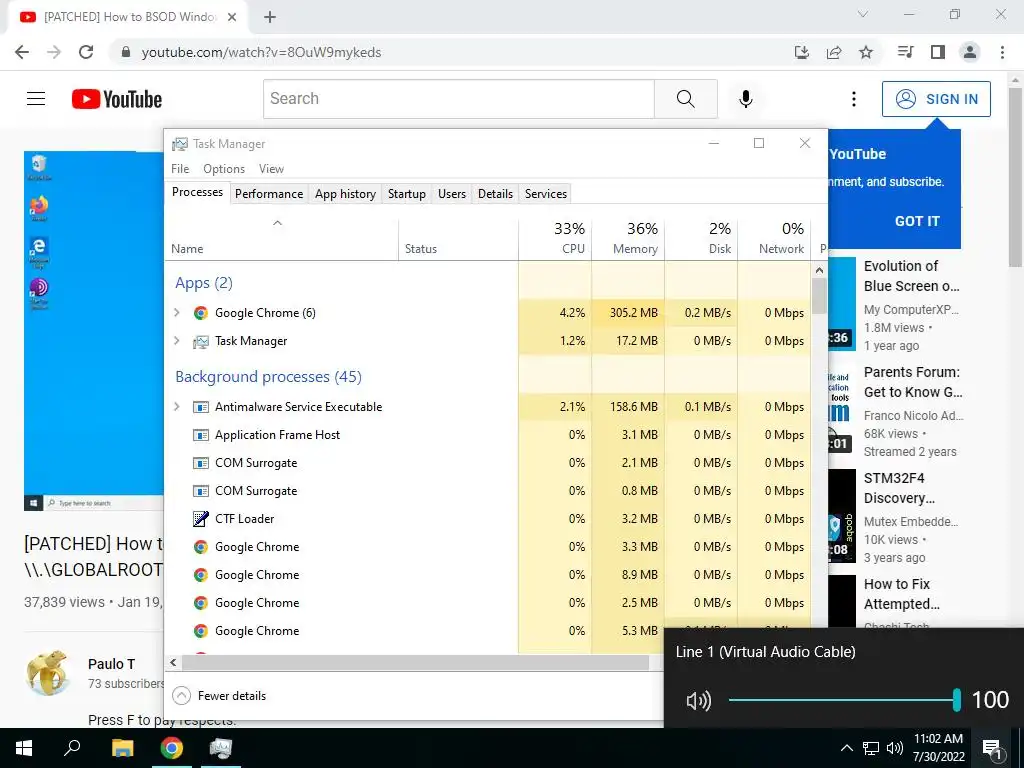Click the Task Manager taskbar icon
1024x768 pixels.
point(221,748)
